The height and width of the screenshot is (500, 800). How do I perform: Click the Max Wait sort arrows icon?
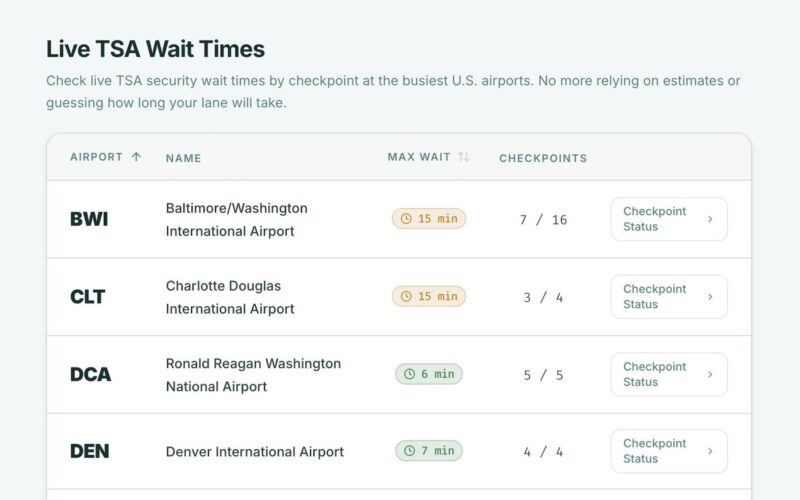point(463,157)
